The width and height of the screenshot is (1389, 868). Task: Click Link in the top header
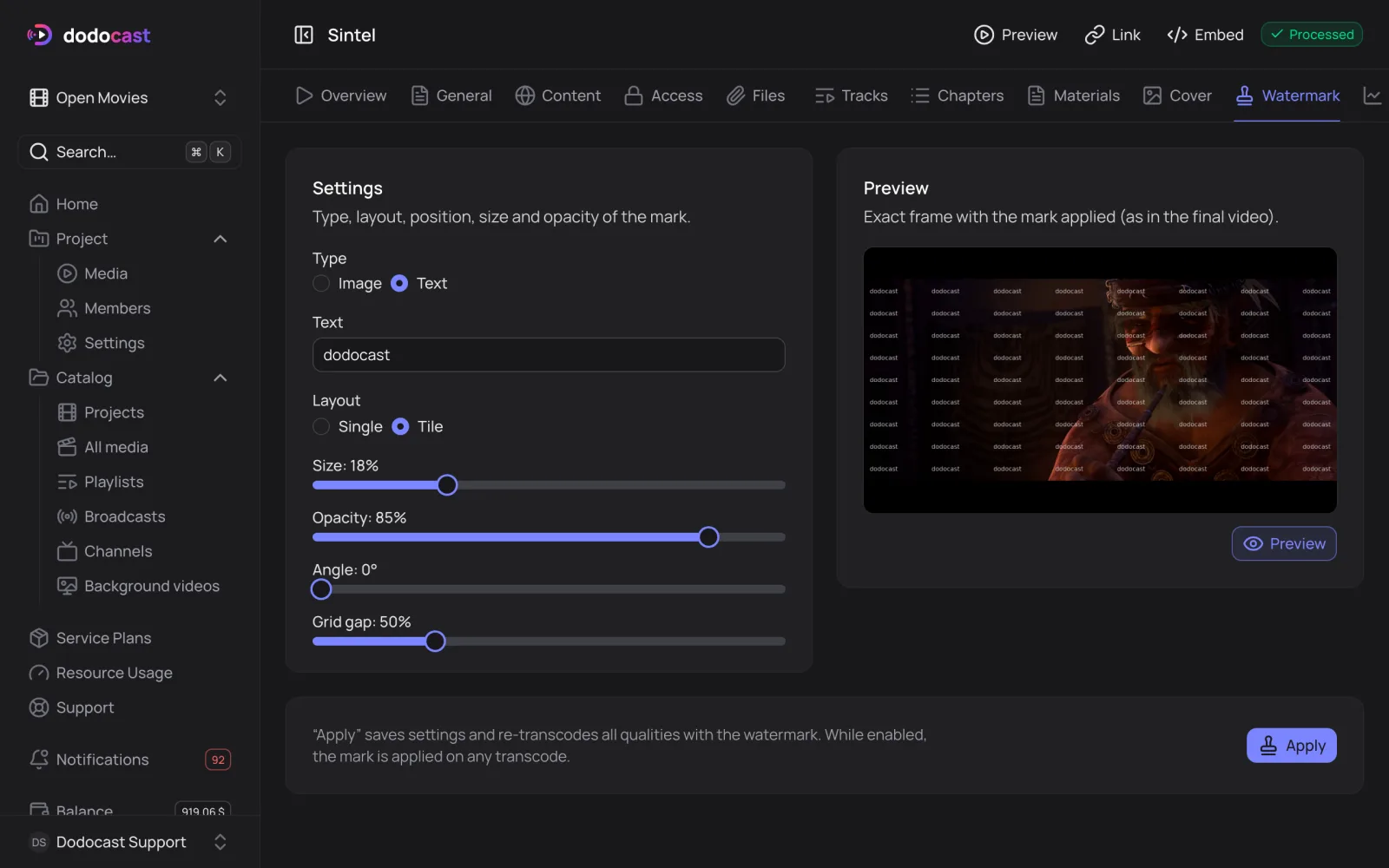[x=1113, y=35]
